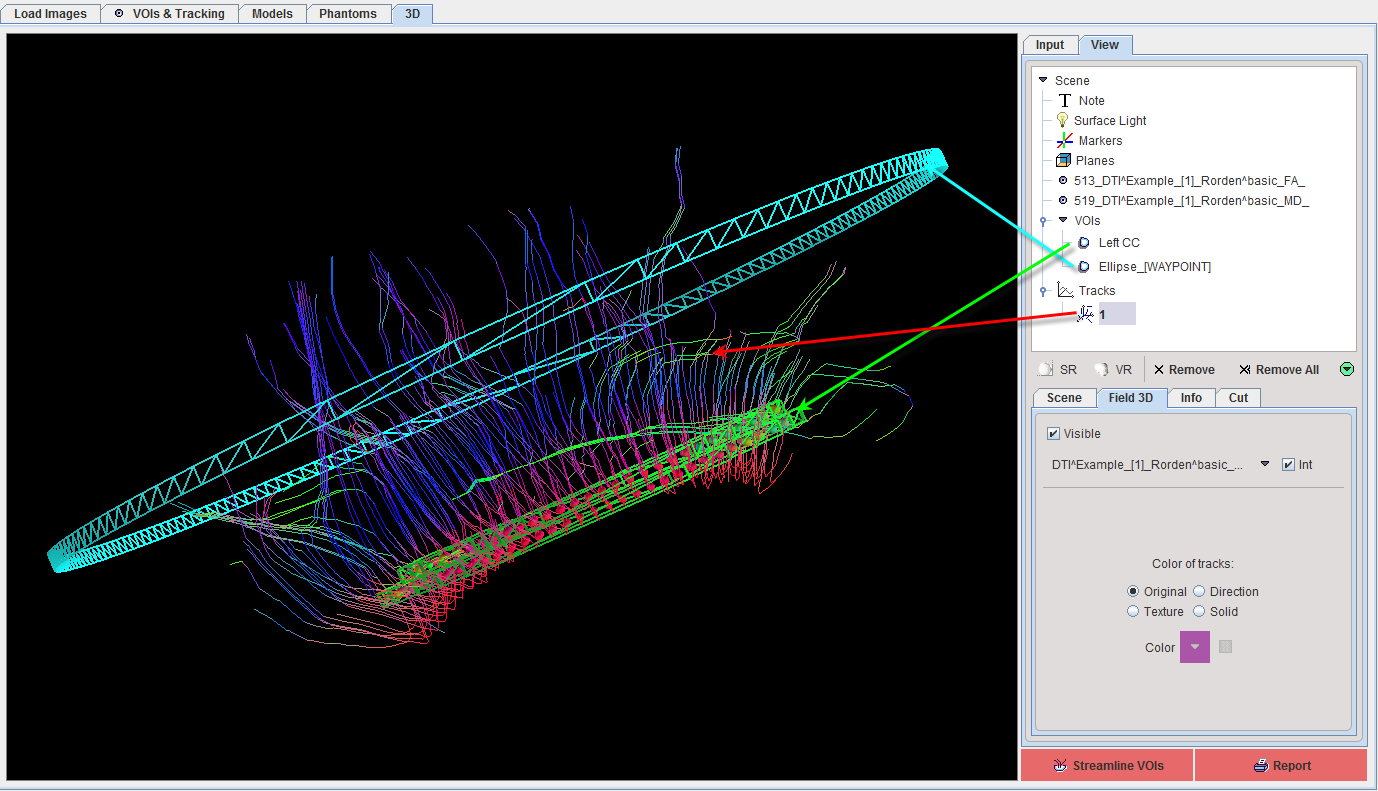Click the Remove All button
The image size is (1378, 791).
click(x=1279, y=369)
